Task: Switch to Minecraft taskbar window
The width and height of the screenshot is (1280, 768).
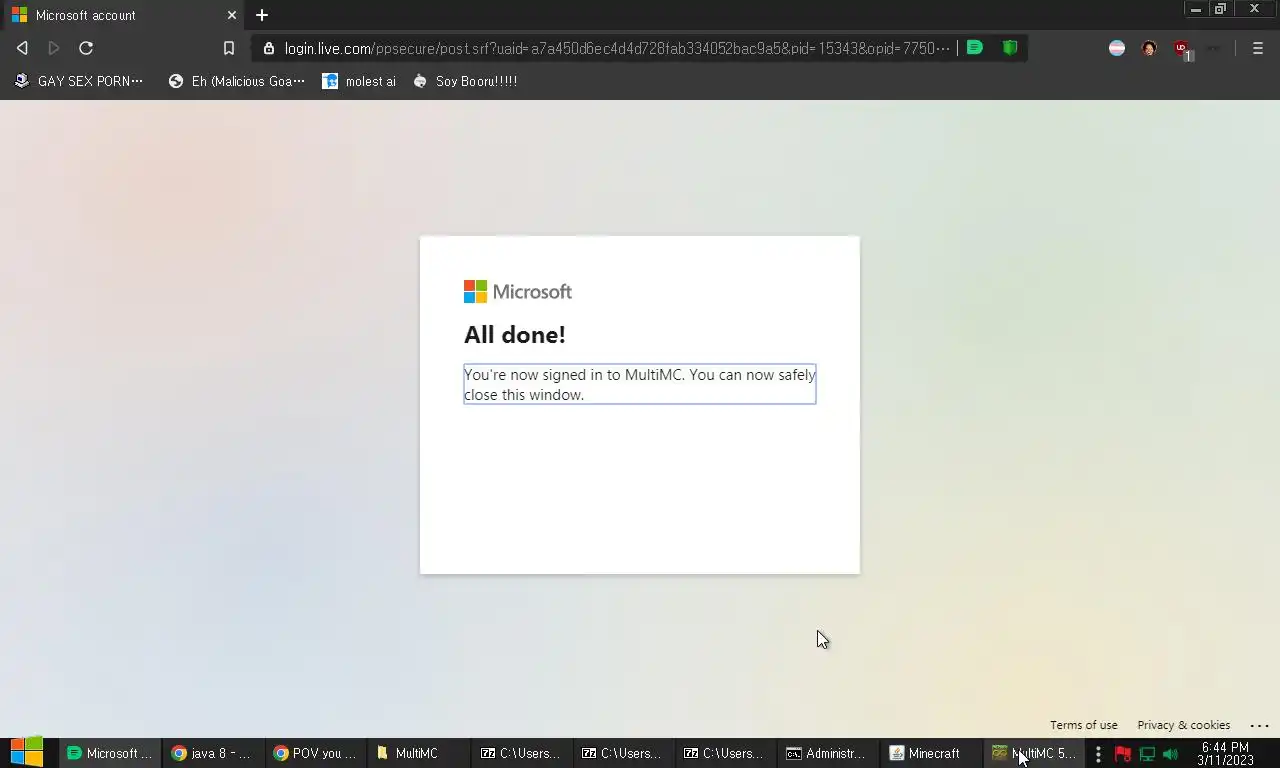Action: [x=930, y=753]
